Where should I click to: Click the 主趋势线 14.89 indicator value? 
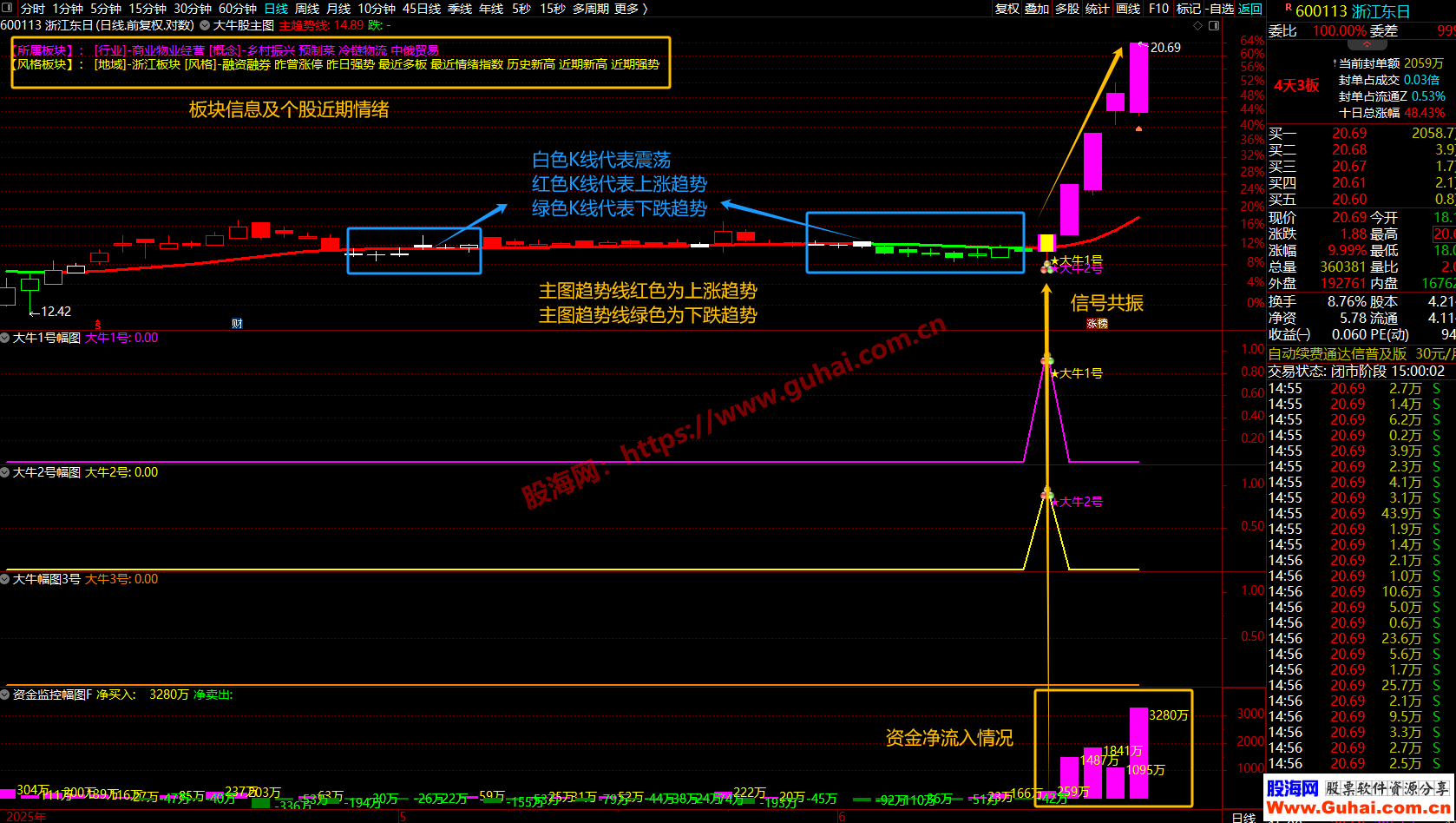(321, 25)
